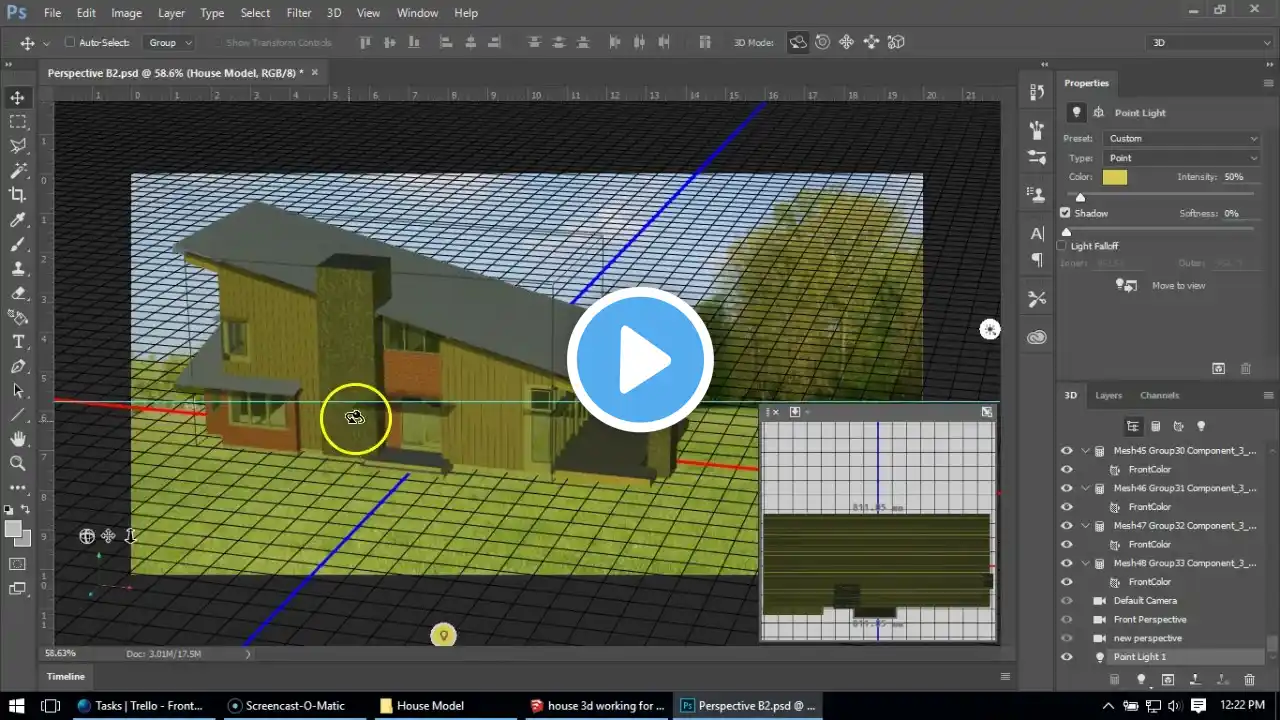Select the Eraser tool
Viewport: 1280px width, 720px height.
18,293
